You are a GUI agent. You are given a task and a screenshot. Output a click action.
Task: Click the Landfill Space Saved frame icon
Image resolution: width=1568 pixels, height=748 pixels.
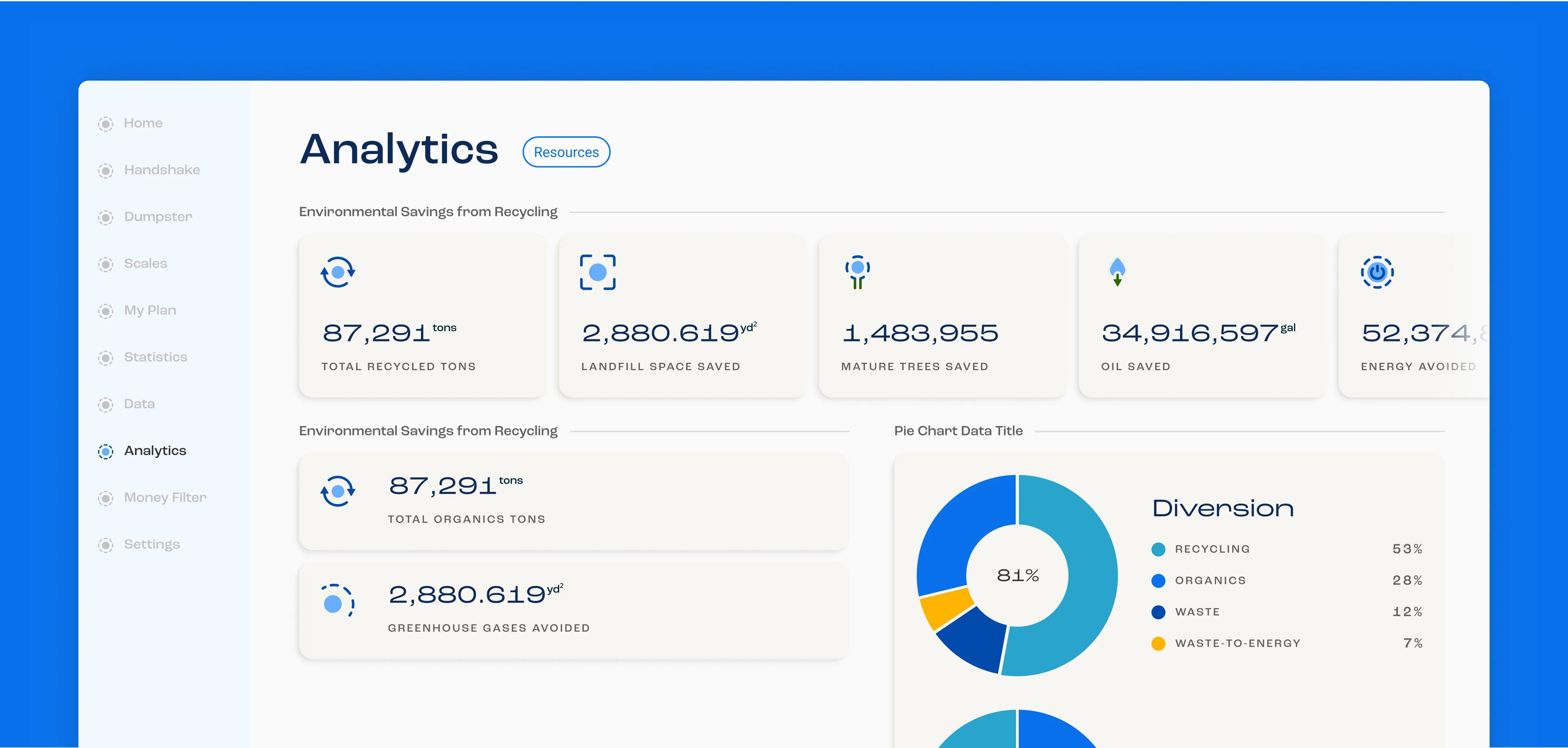click(598, 272)
